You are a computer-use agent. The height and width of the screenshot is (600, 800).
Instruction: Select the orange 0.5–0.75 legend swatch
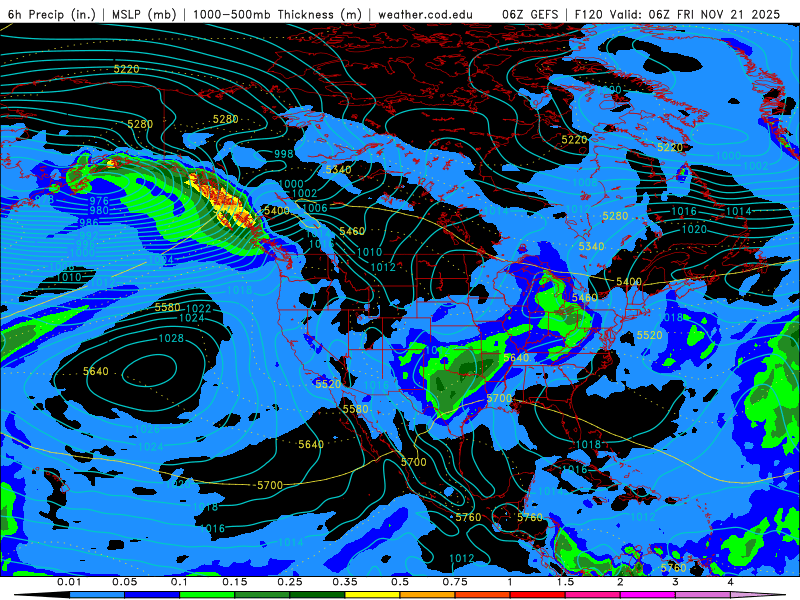[428, 595]
